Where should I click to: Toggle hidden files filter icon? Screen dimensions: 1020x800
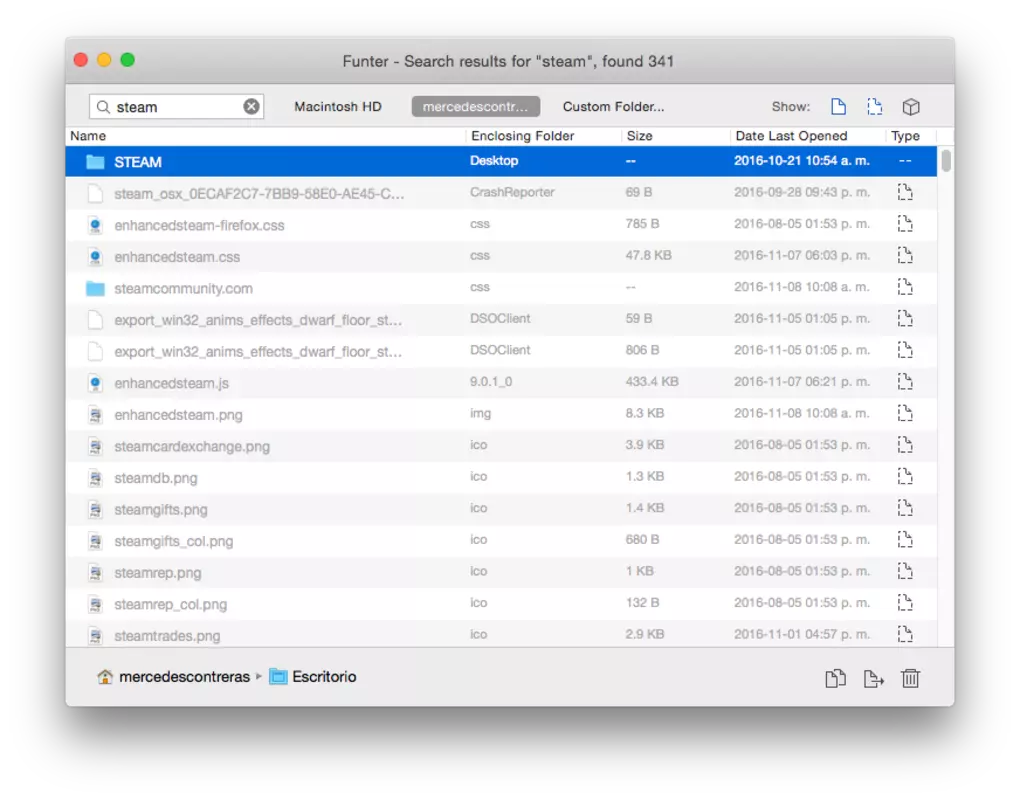pos(874,107)
